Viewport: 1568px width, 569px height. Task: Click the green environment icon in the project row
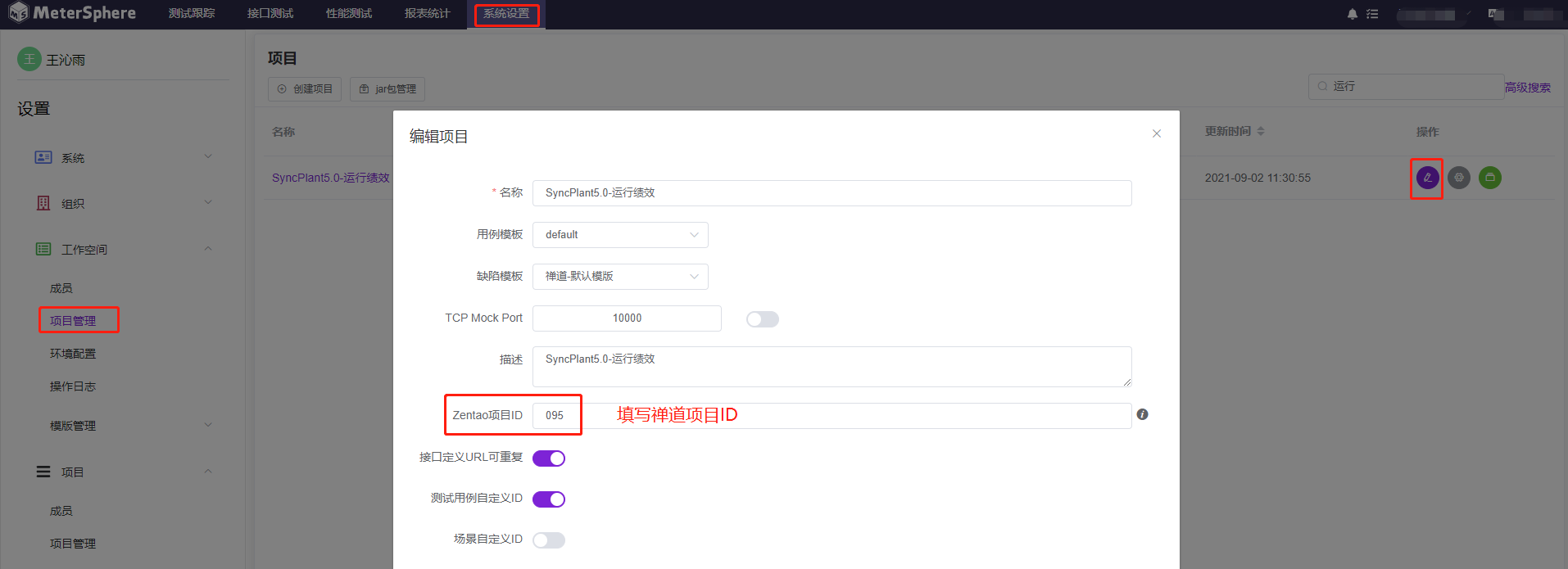coord(1489,177)
